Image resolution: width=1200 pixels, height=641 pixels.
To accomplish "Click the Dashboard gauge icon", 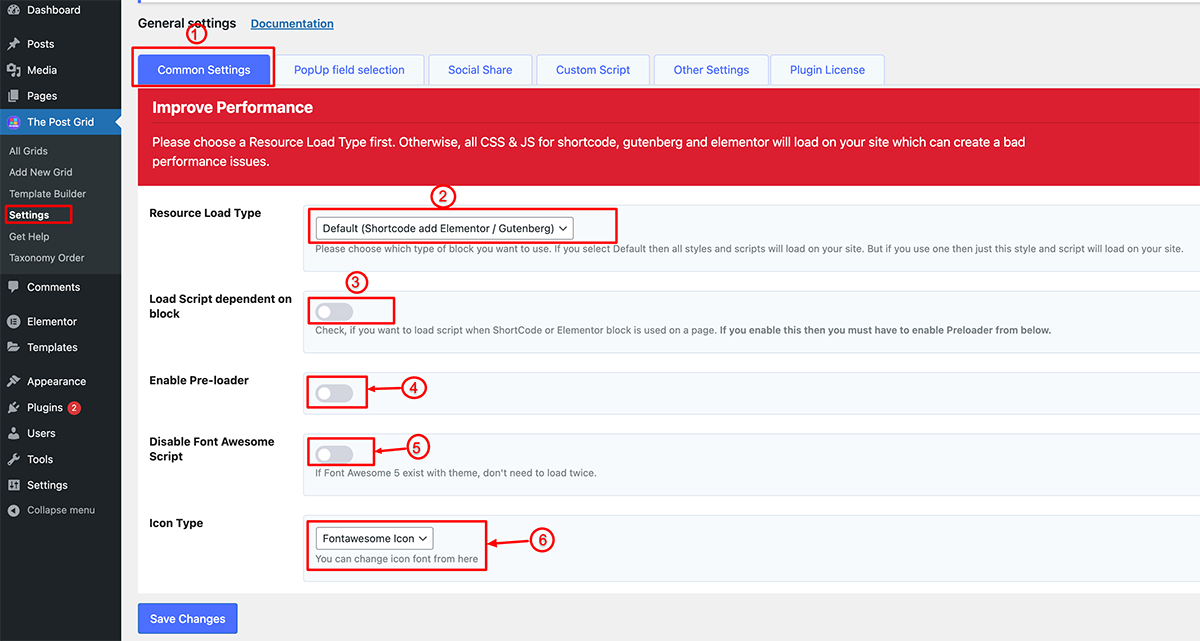I will (x=13, y=10).
